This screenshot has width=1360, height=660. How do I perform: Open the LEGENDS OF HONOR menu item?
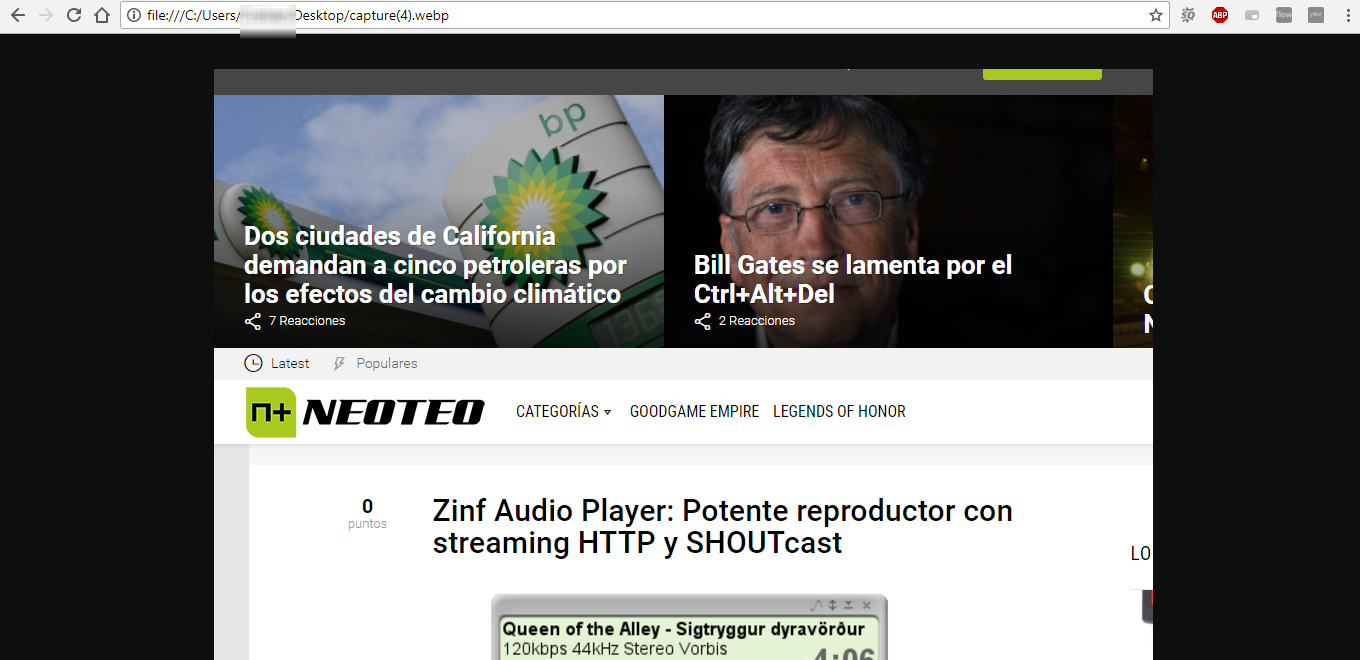click(839, 411)
